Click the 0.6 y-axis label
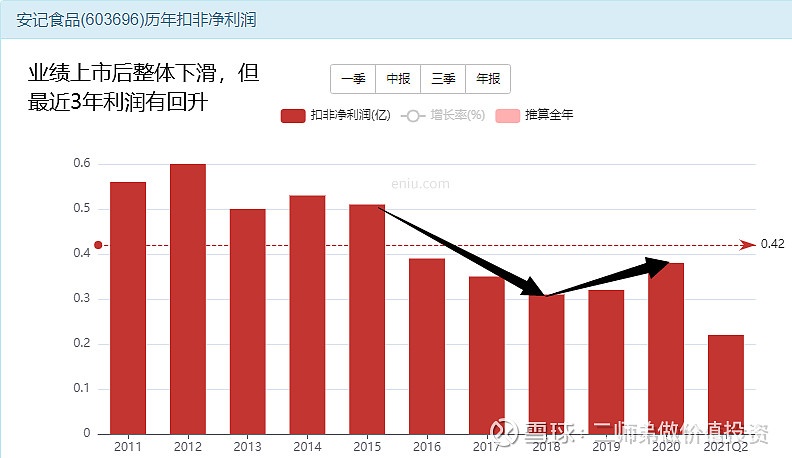The width and height of the screenshot is (792, 458). 82,163
